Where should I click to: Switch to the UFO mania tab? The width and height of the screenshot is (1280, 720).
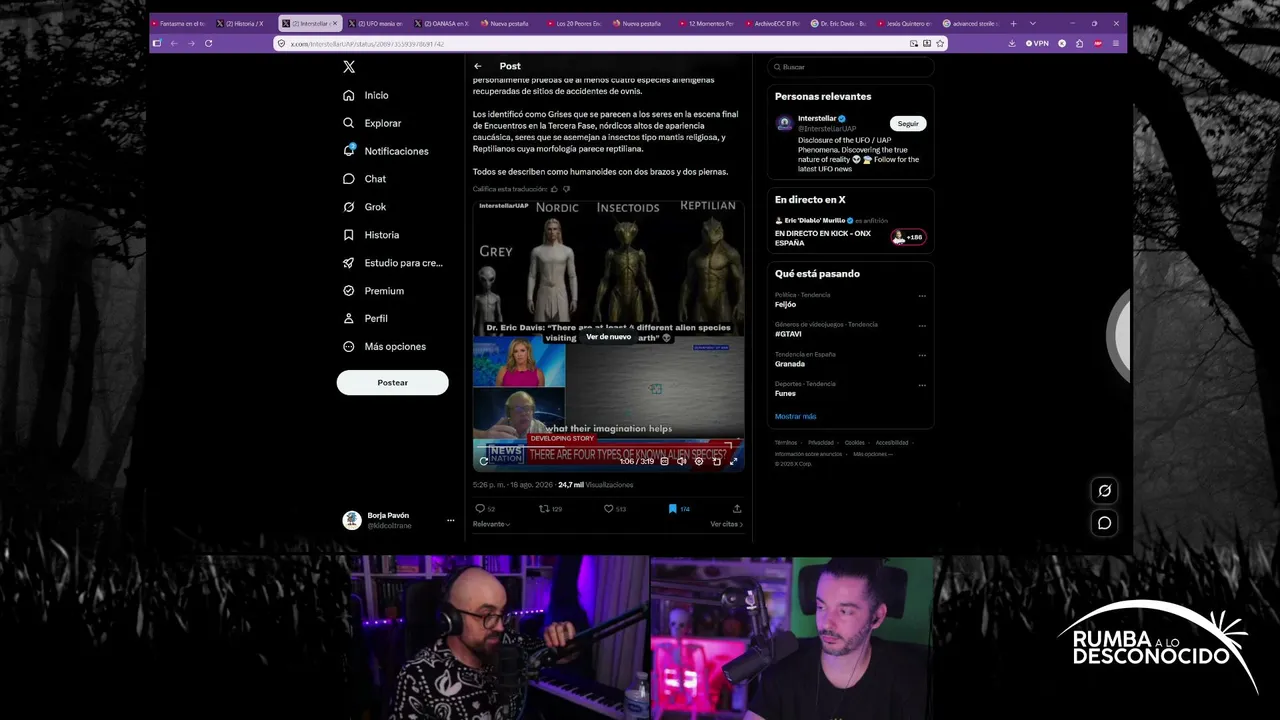(378, 23)
